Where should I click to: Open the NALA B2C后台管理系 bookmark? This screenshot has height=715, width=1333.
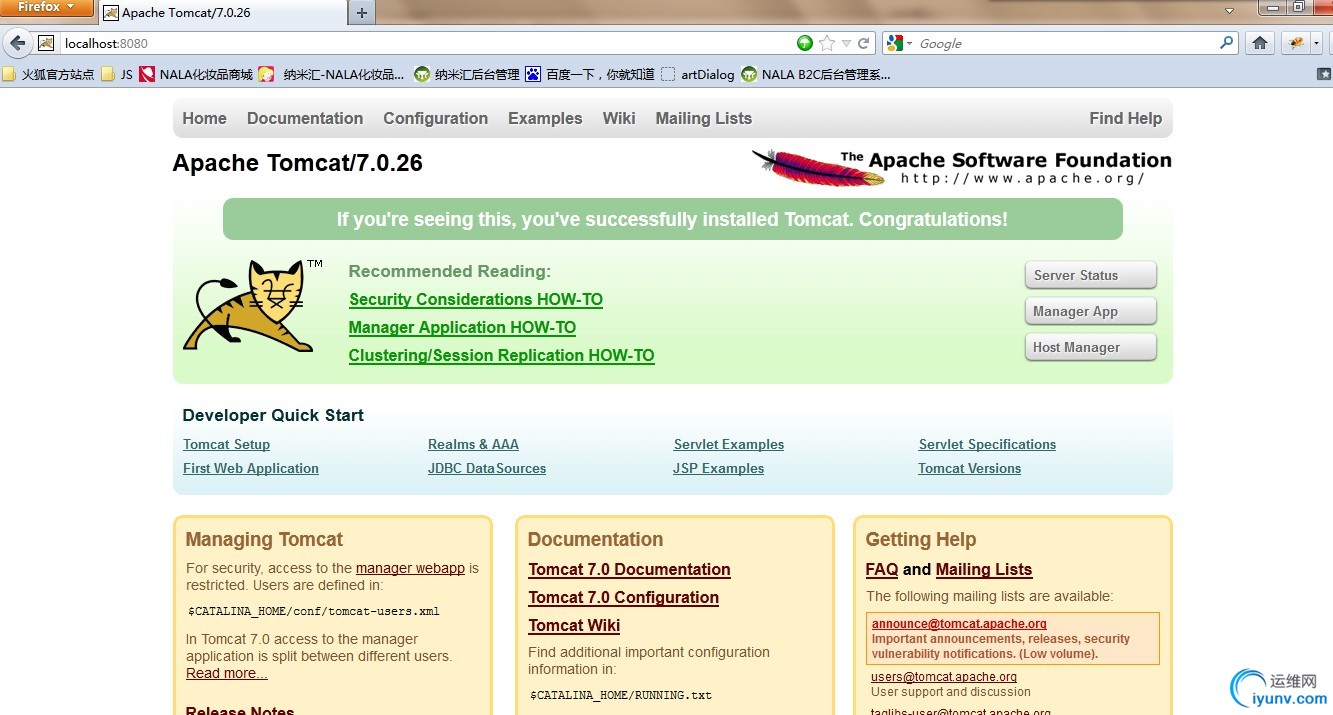(x=816, y=74)
